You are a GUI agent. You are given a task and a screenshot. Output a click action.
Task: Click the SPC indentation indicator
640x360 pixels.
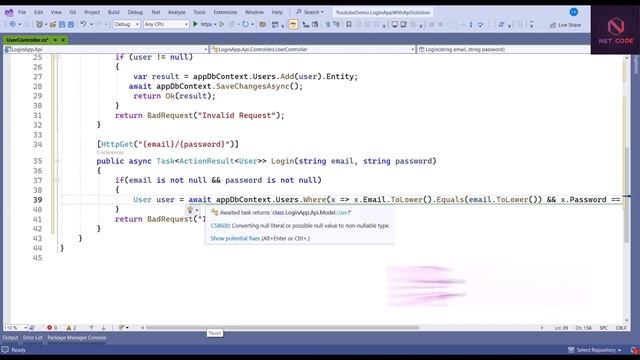pos(604,328)
